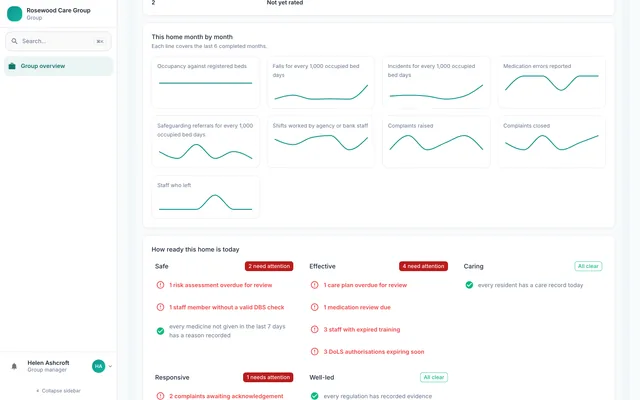The image size is (640, 400).
Task: Open Shifts worked by agency or bank staff chart
Action: click(x=321, y=142)
